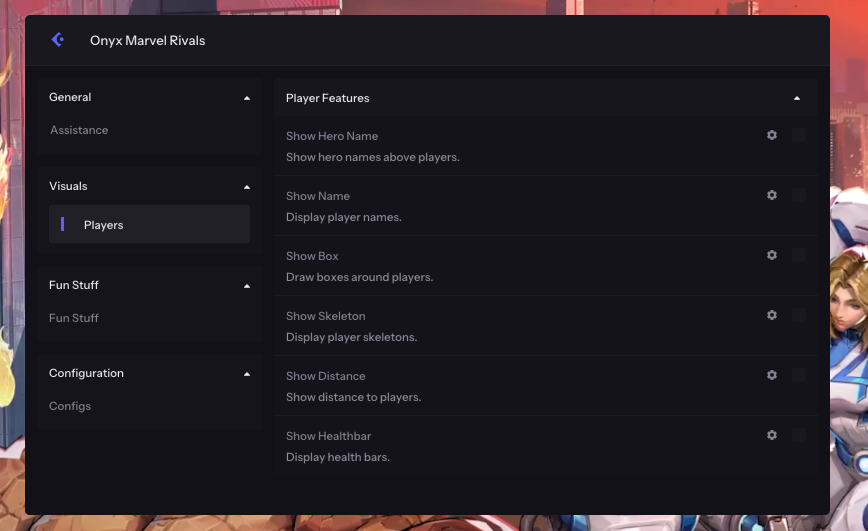Click the Configuration section header
The width and height of the screenshot is (868, 531).
pos(86,373)
